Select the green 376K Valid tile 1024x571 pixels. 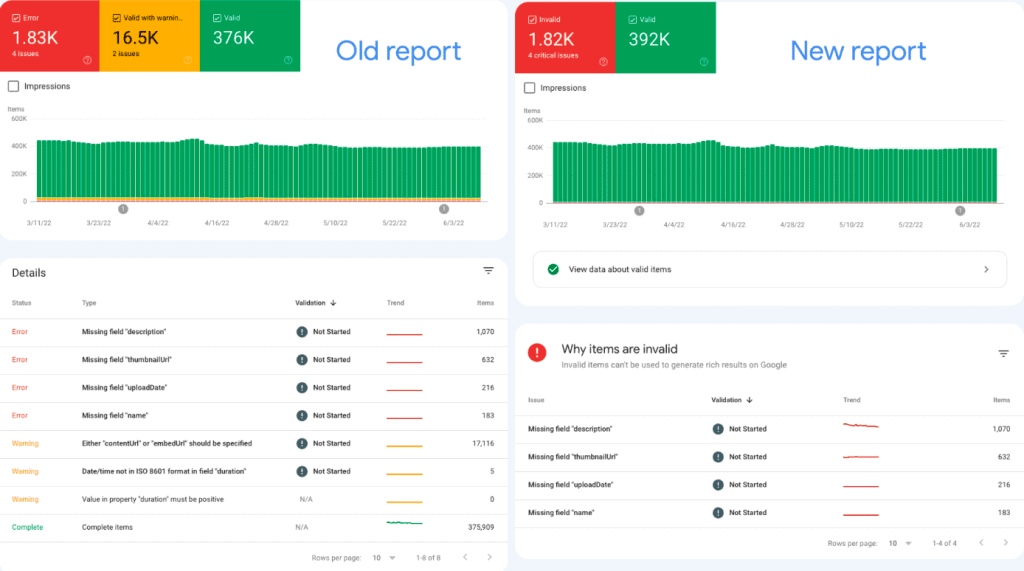pos(250,36)
